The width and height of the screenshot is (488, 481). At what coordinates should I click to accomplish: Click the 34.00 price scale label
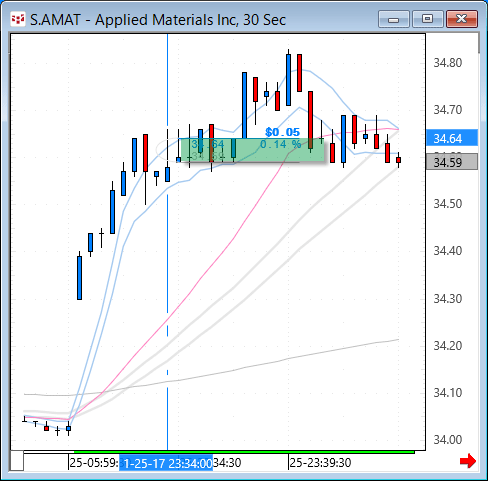pyautogui.click(x=448, y=440)
